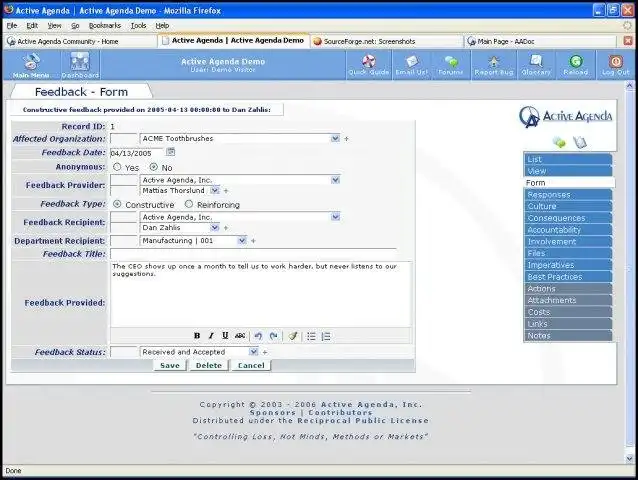This screenshot has height=480, width=638.
Task: Expand the Dan Zahlis person dropdown
Action: [215, 227]
